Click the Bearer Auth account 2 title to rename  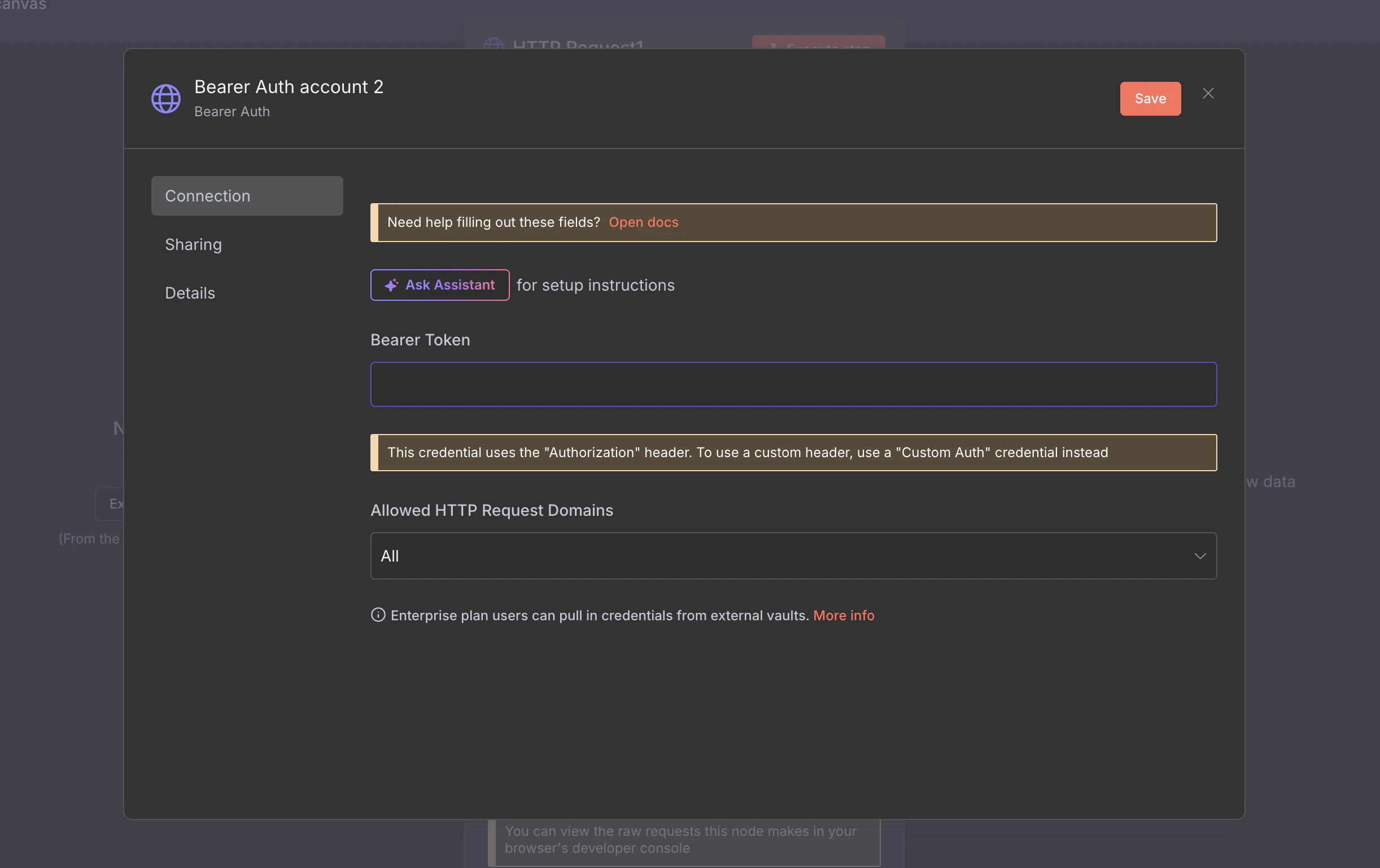(x=289, y=87)
